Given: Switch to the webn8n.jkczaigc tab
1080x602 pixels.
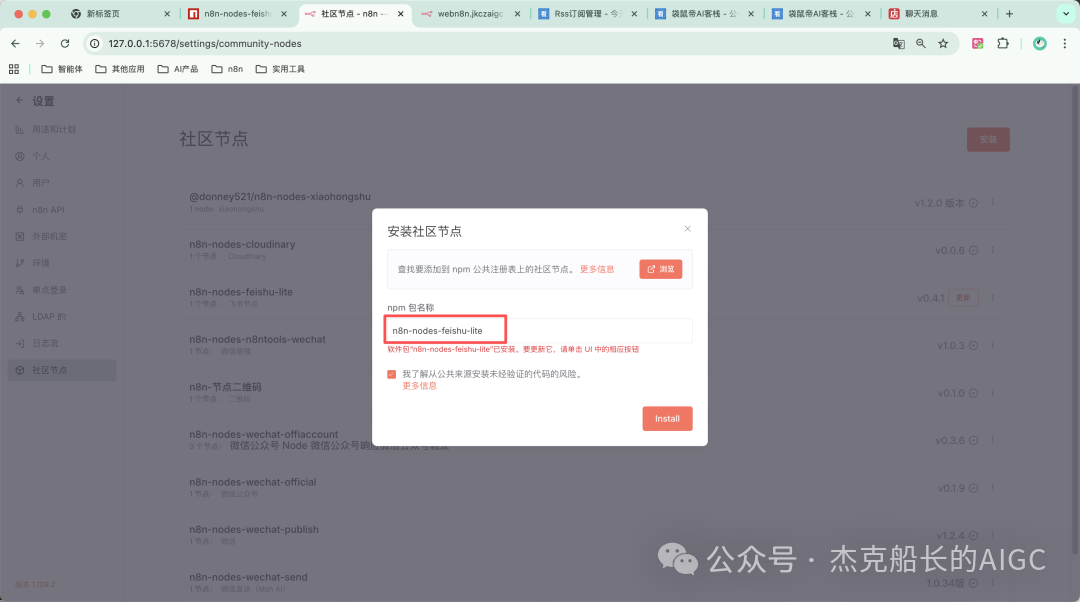Looking at the screenshot, I should (470, 14).
